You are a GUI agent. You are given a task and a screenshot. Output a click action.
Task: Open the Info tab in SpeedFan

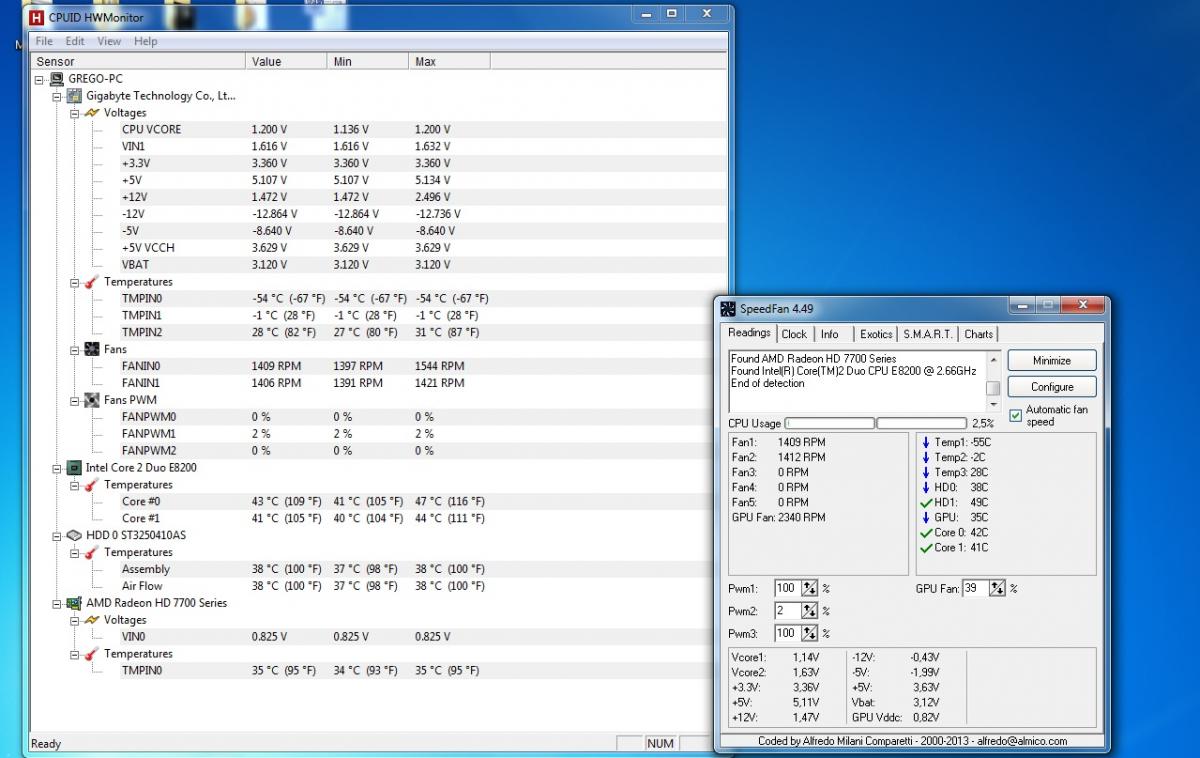coord(830,334)
